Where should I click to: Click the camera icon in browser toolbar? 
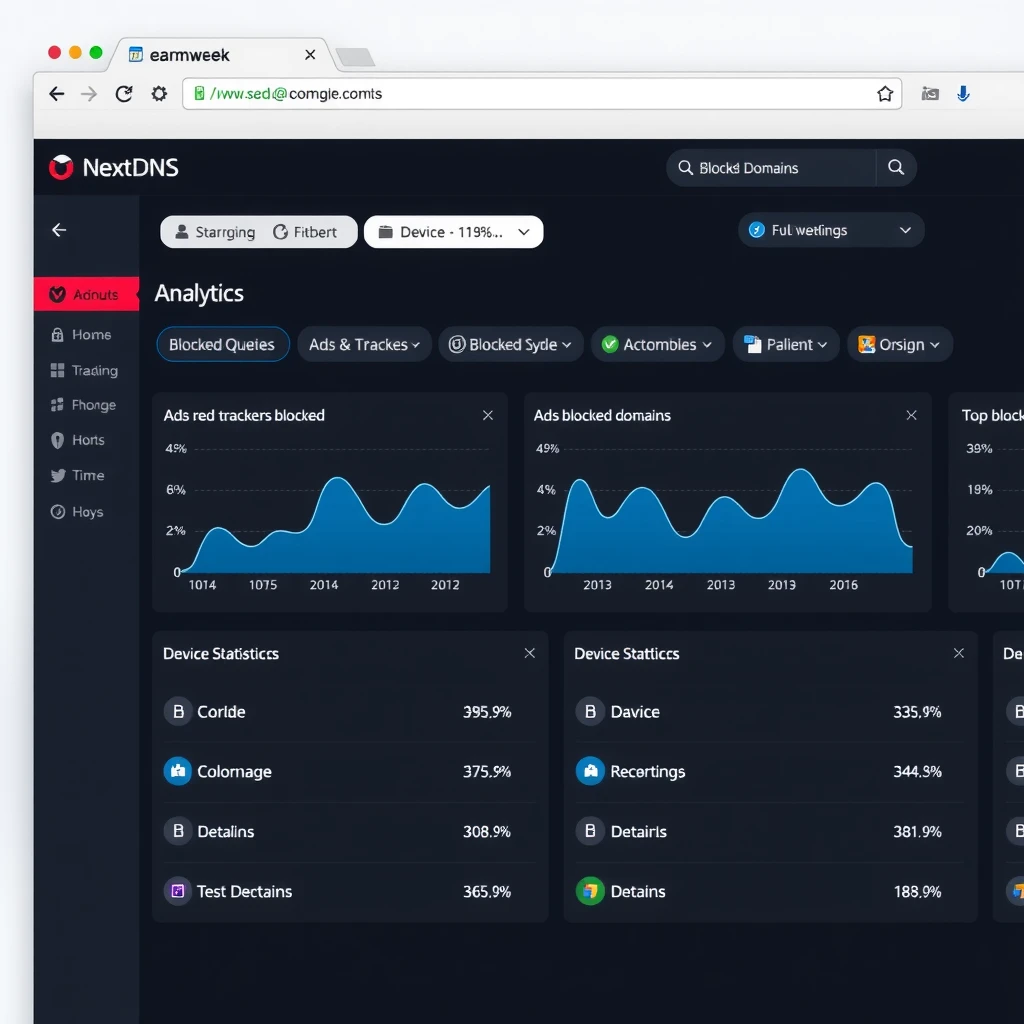coord(930,94)
